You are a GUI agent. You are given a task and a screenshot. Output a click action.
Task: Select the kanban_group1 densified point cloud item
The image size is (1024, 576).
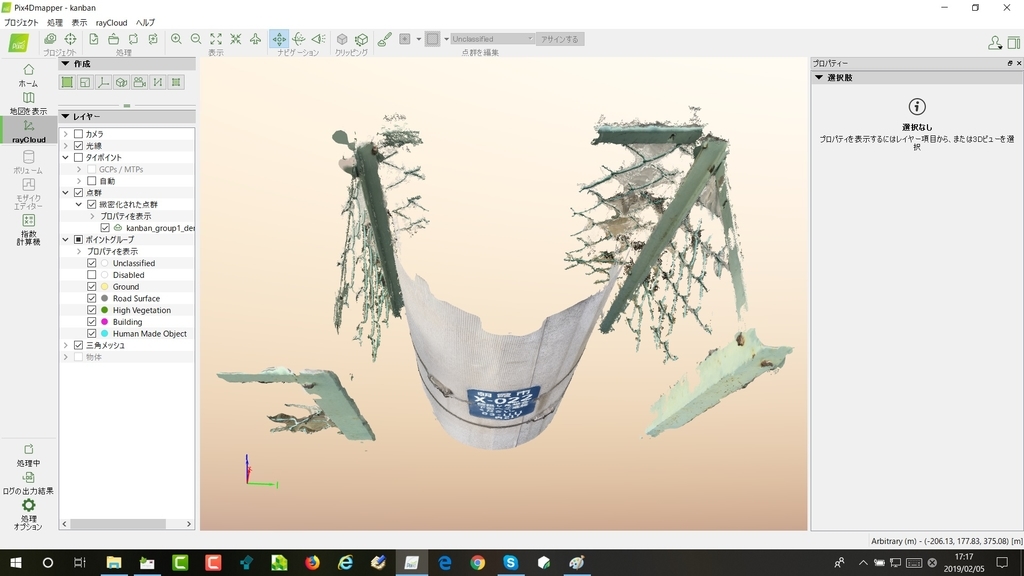pos(160,228)
